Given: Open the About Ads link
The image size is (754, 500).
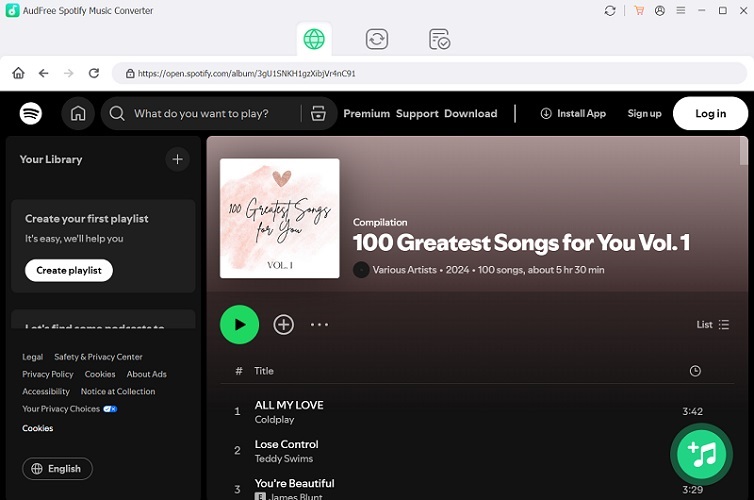Looking at the screenshot, I should coord(147,374).
